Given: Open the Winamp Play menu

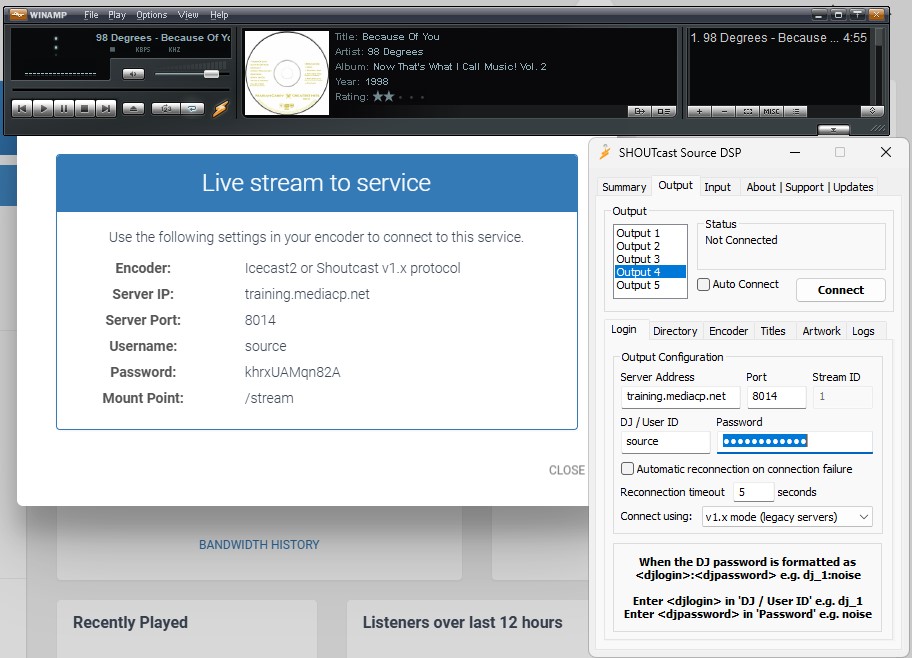Looking at the screenshot, I should [x=117, y=15].
